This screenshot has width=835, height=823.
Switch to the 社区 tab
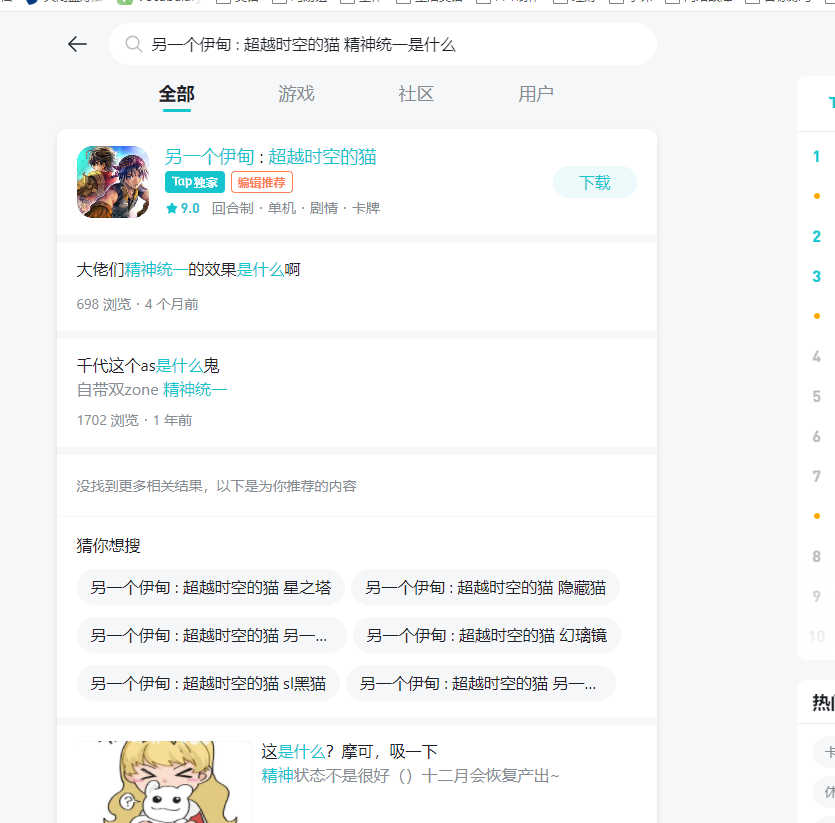coord(416,94)
